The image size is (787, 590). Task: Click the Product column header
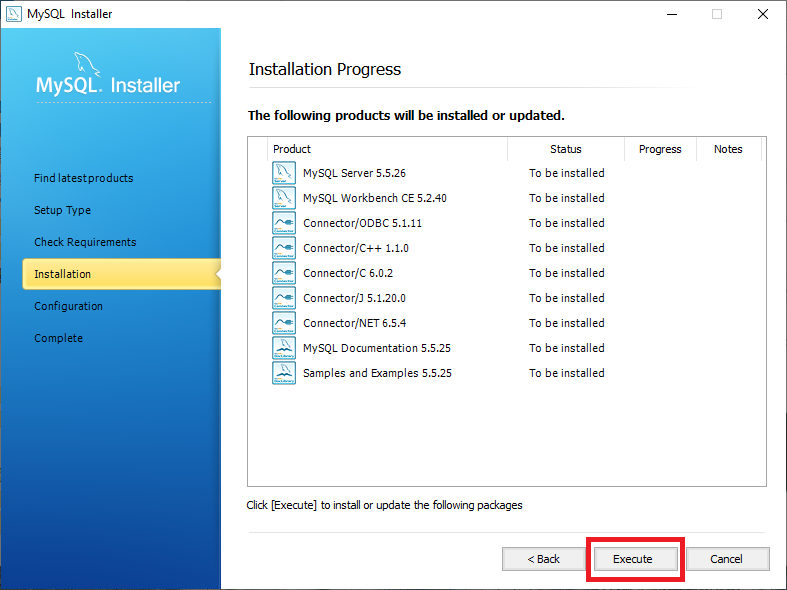(x=387, y=149)
